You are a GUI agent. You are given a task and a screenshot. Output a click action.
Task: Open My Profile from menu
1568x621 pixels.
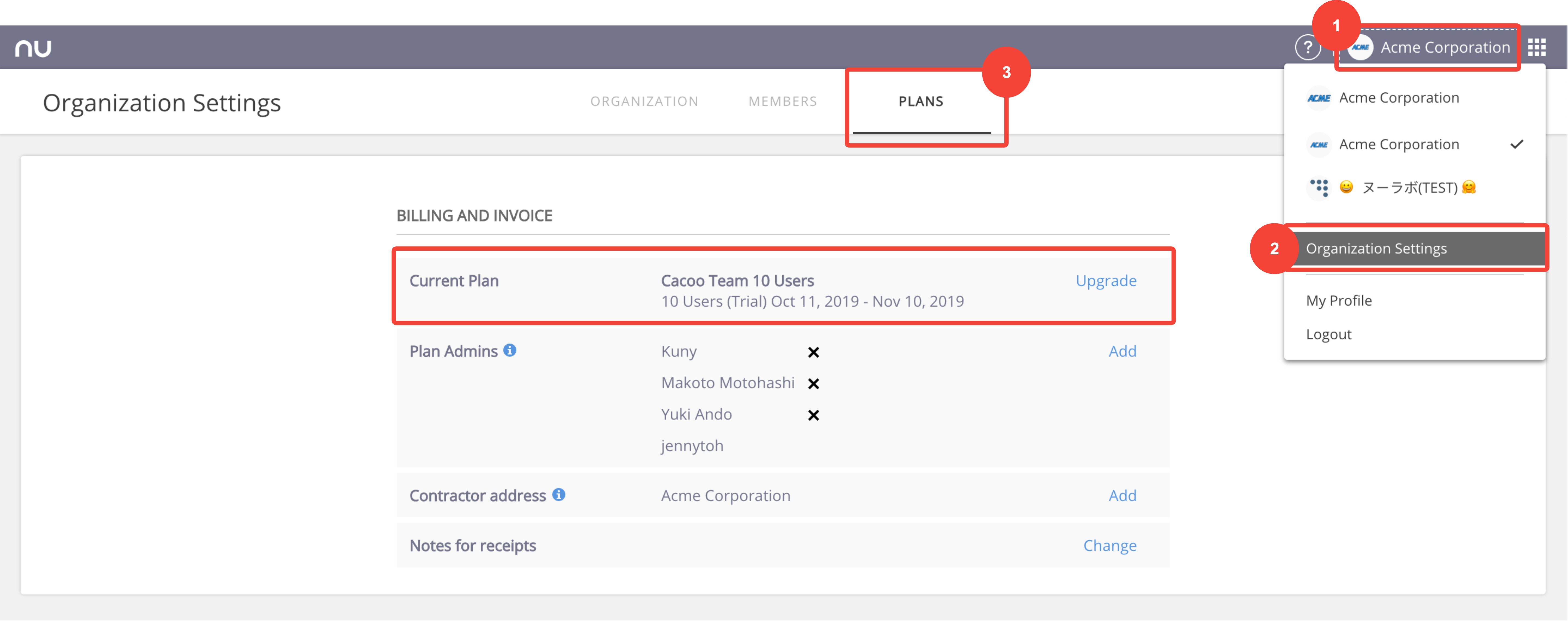pyautogui.click(x=1339, y=300)
